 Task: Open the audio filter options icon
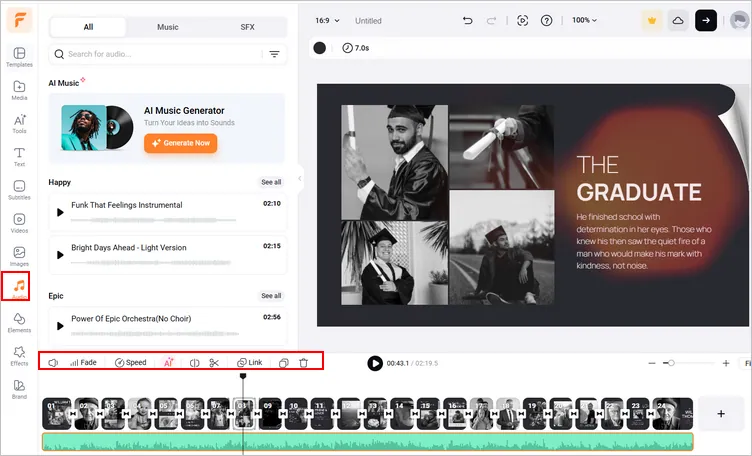pyautogui.click(x=274, y=54)
